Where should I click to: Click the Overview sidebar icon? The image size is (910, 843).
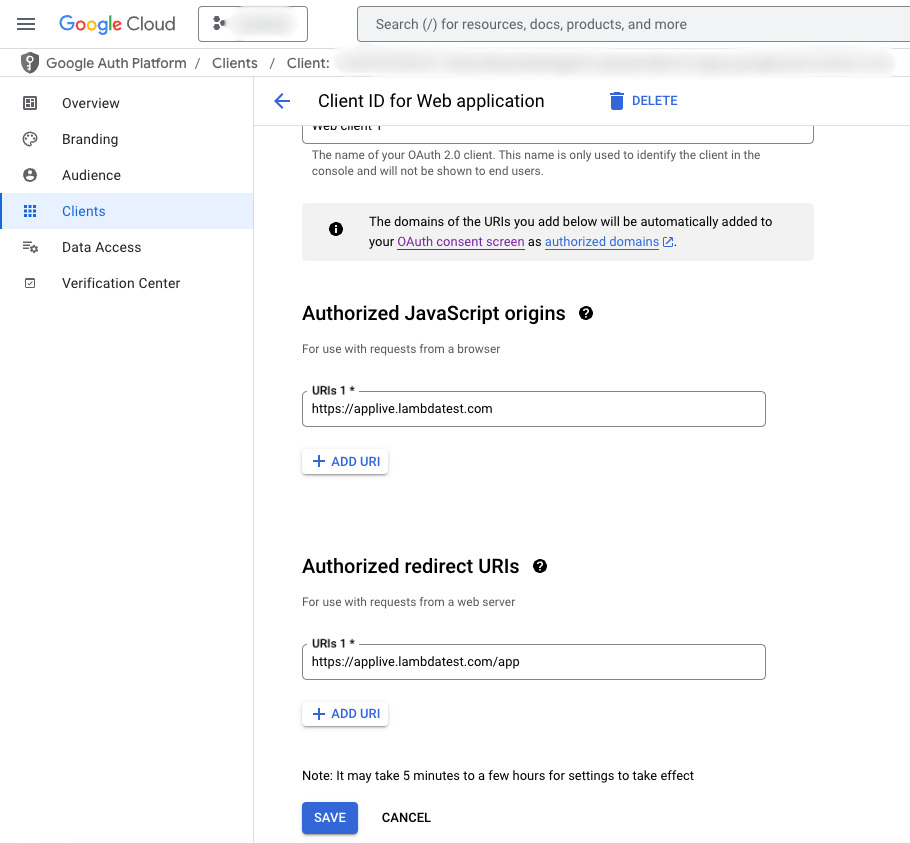pos(30,103)
